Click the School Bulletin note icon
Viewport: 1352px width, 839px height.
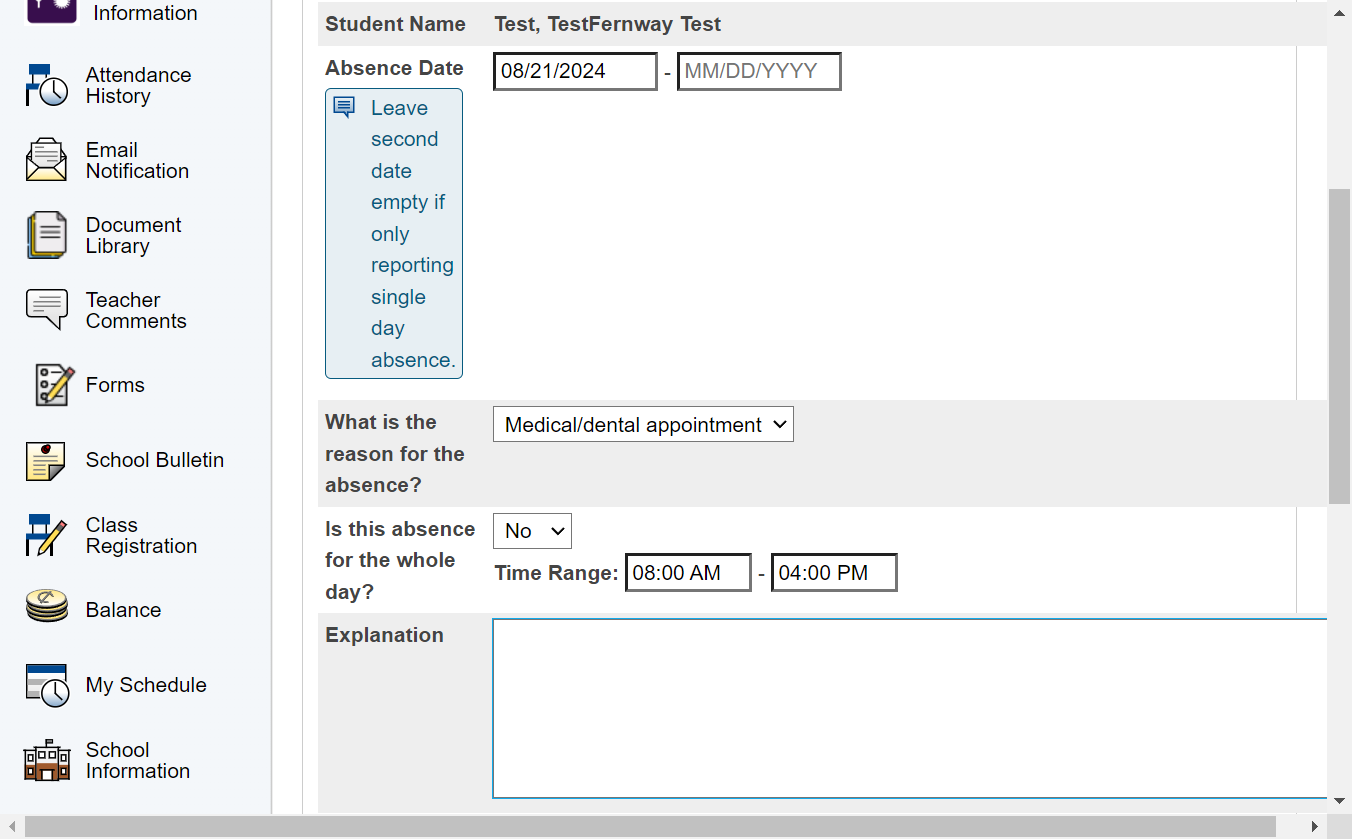point(47,460)
